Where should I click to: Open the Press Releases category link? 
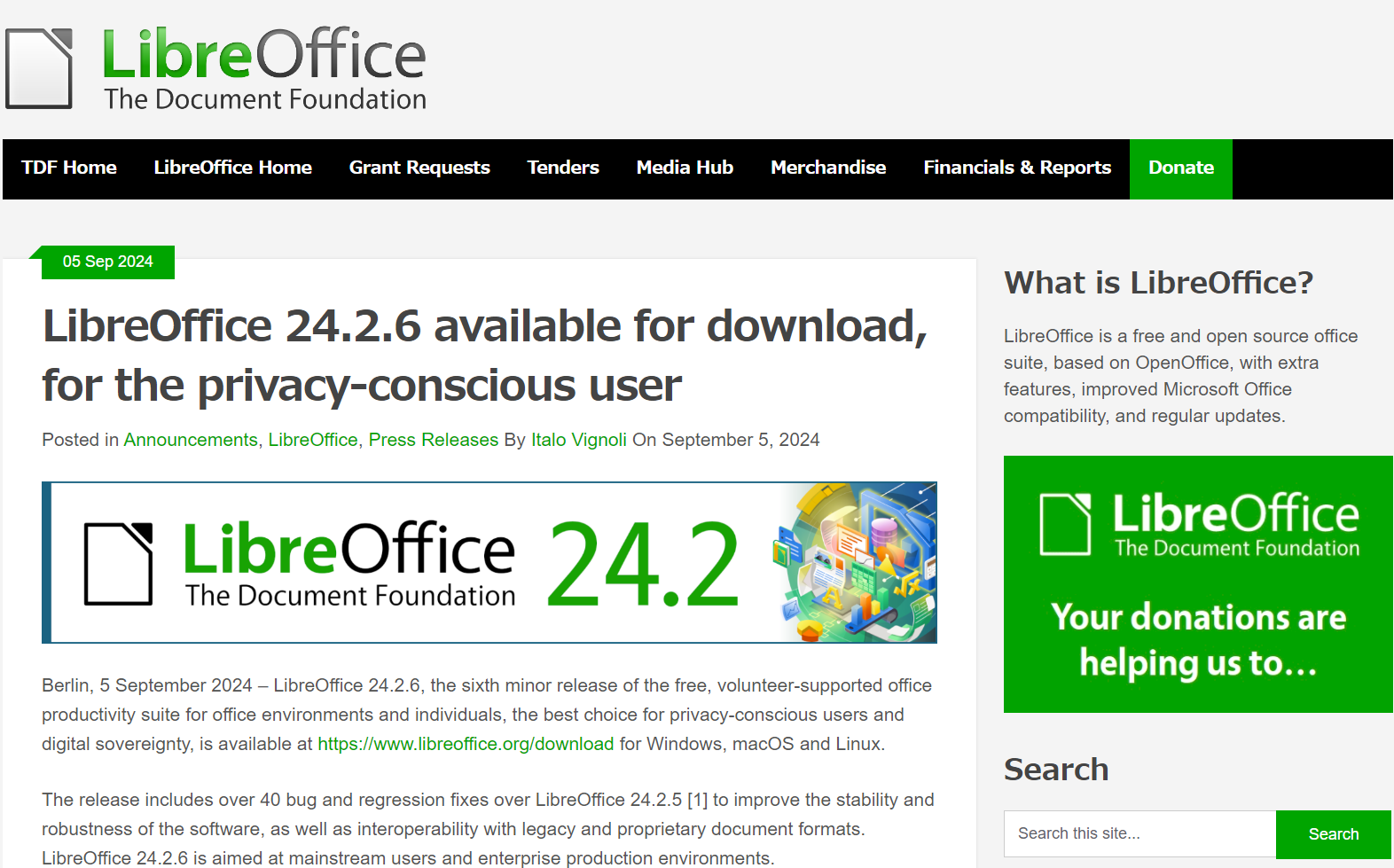click(x=434, y=440)
